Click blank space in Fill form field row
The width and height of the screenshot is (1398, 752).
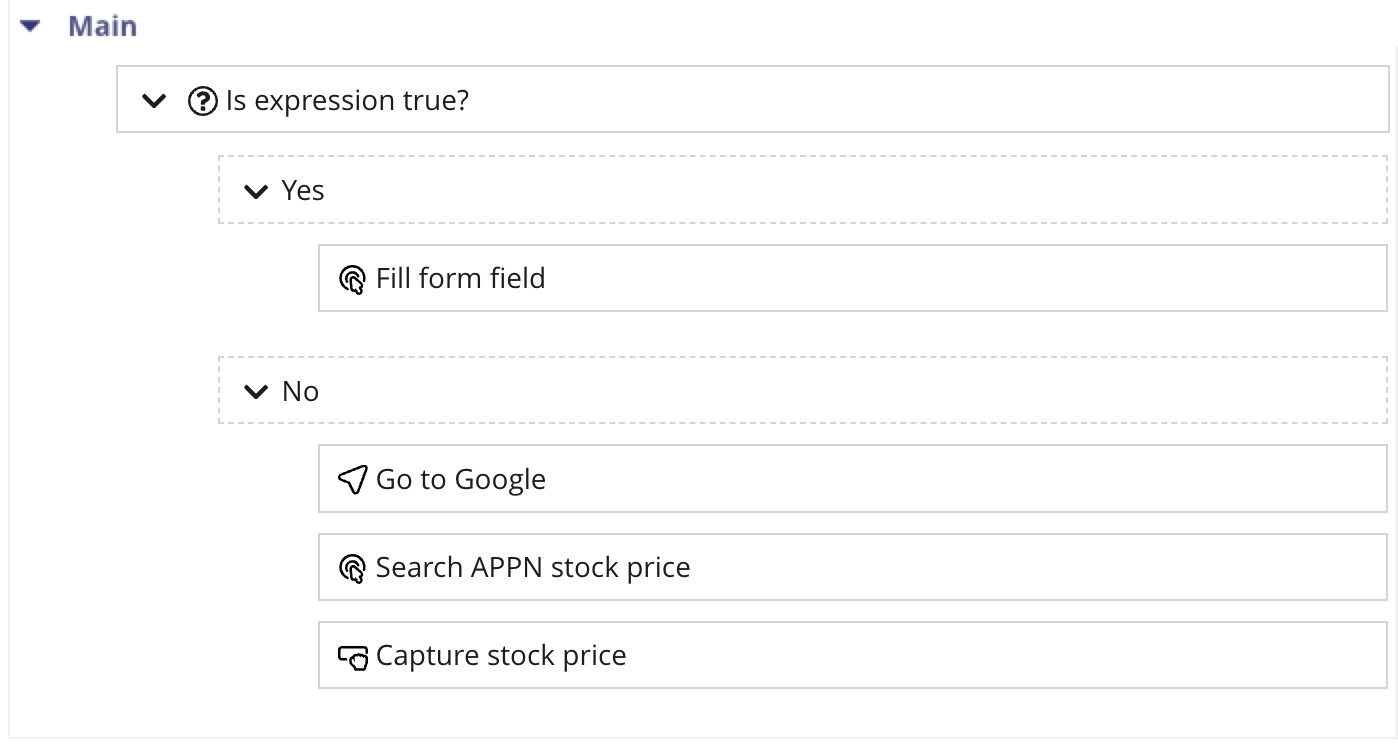click(950, 278)
